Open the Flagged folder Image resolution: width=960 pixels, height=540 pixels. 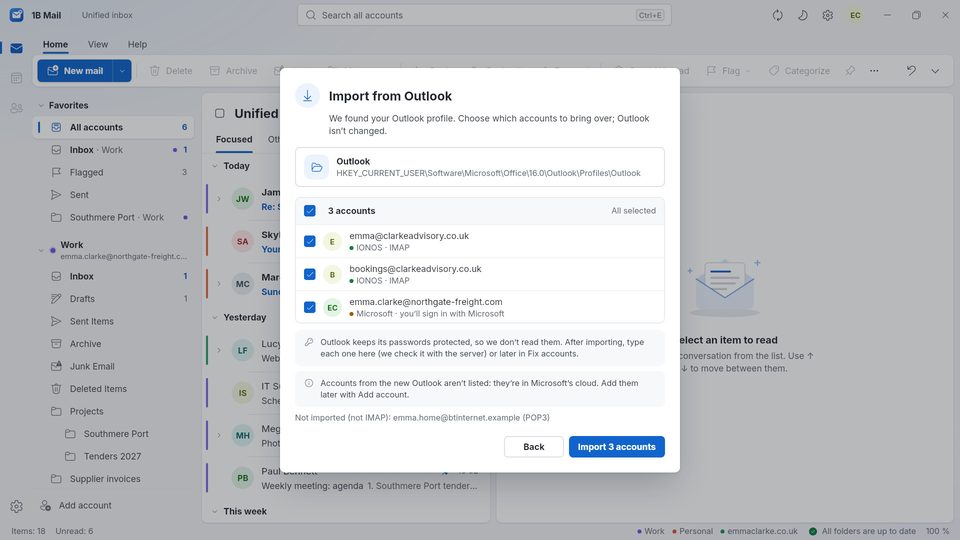pyautogui.click(x=113, y=173)
